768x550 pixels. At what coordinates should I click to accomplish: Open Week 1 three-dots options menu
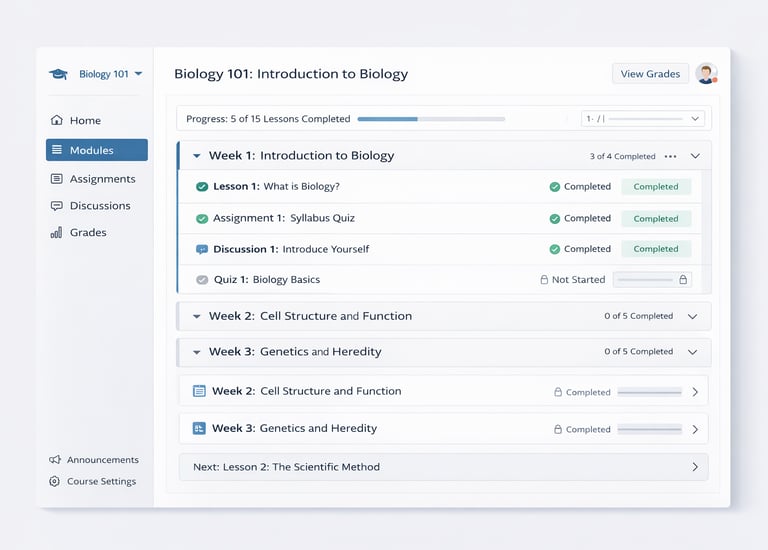click(670, 156)
